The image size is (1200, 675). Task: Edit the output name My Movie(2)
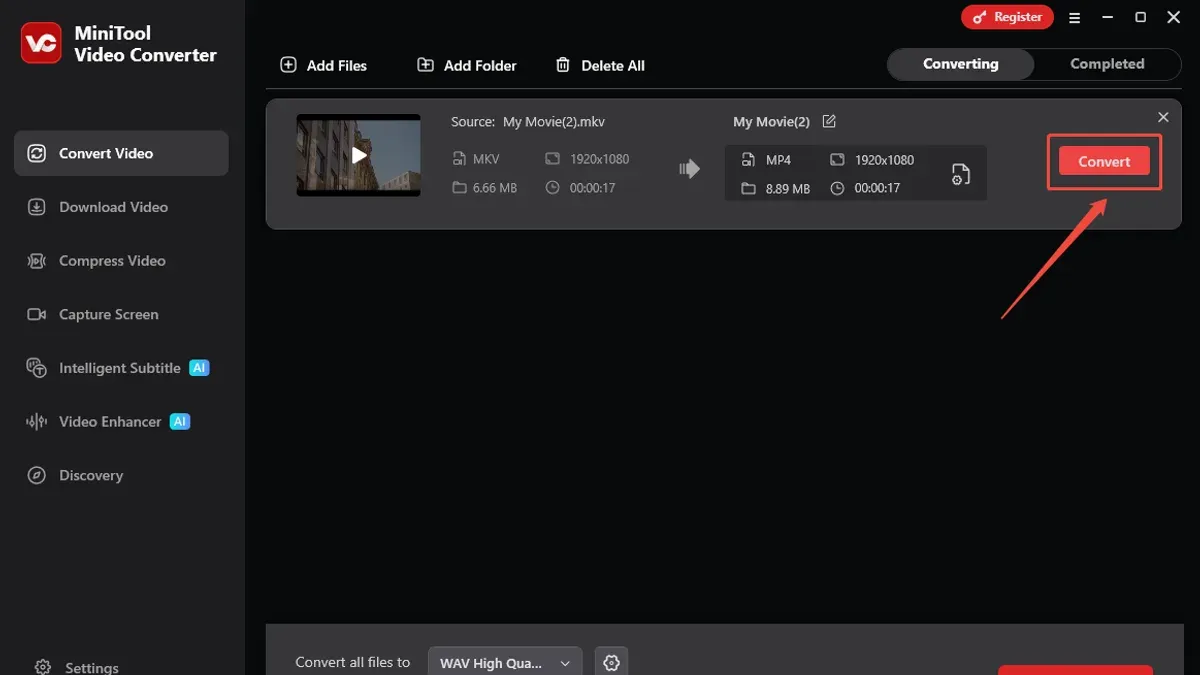coord(829,121)
